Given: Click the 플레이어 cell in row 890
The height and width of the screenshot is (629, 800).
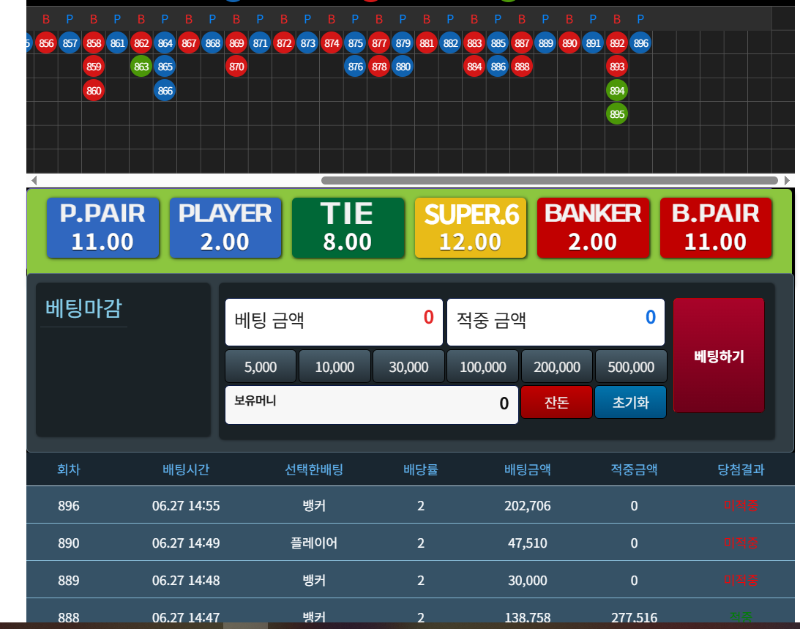Looking at the screenshot, I should [314, 543].
